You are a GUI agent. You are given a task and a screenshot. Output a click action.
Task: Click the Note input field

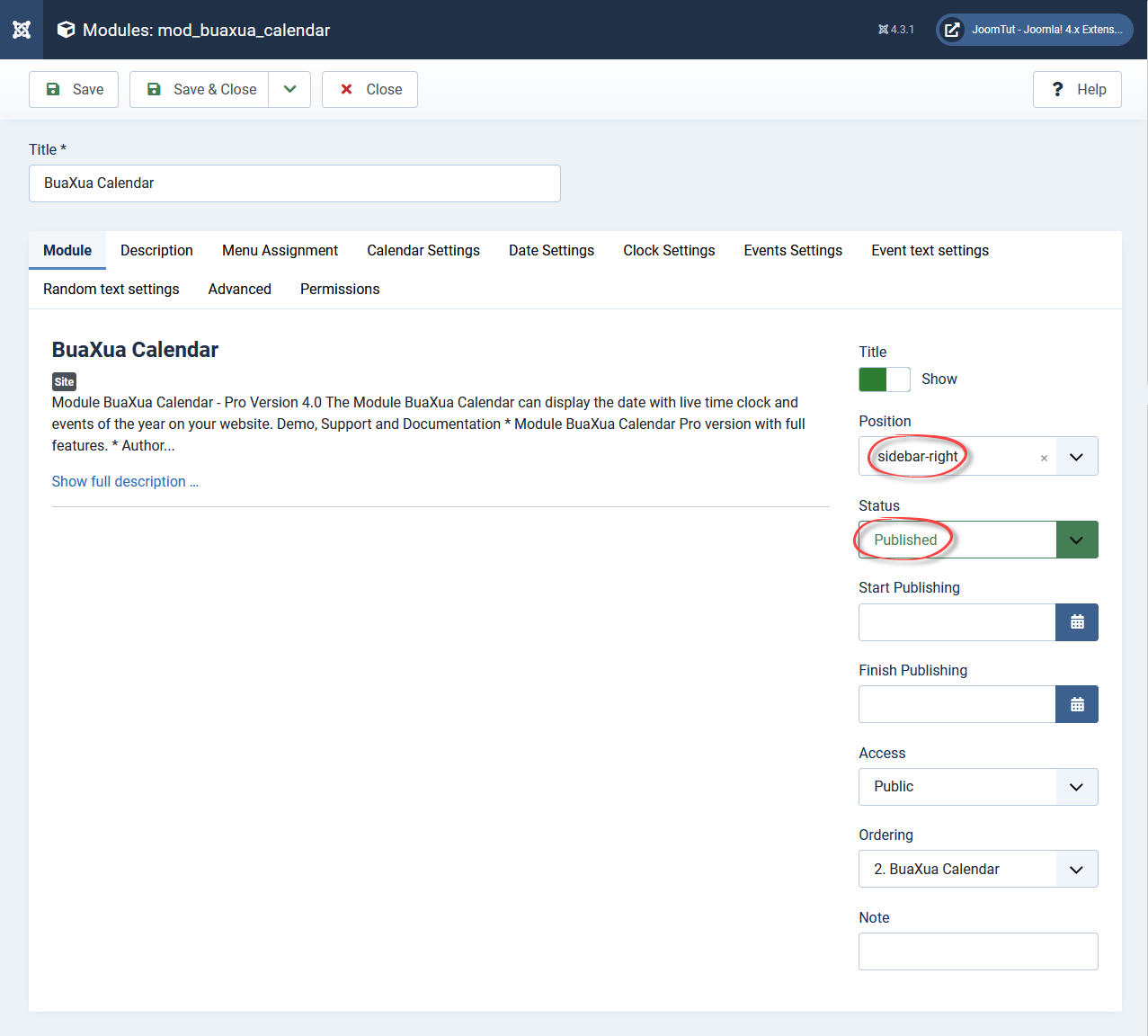click(978, 951)
